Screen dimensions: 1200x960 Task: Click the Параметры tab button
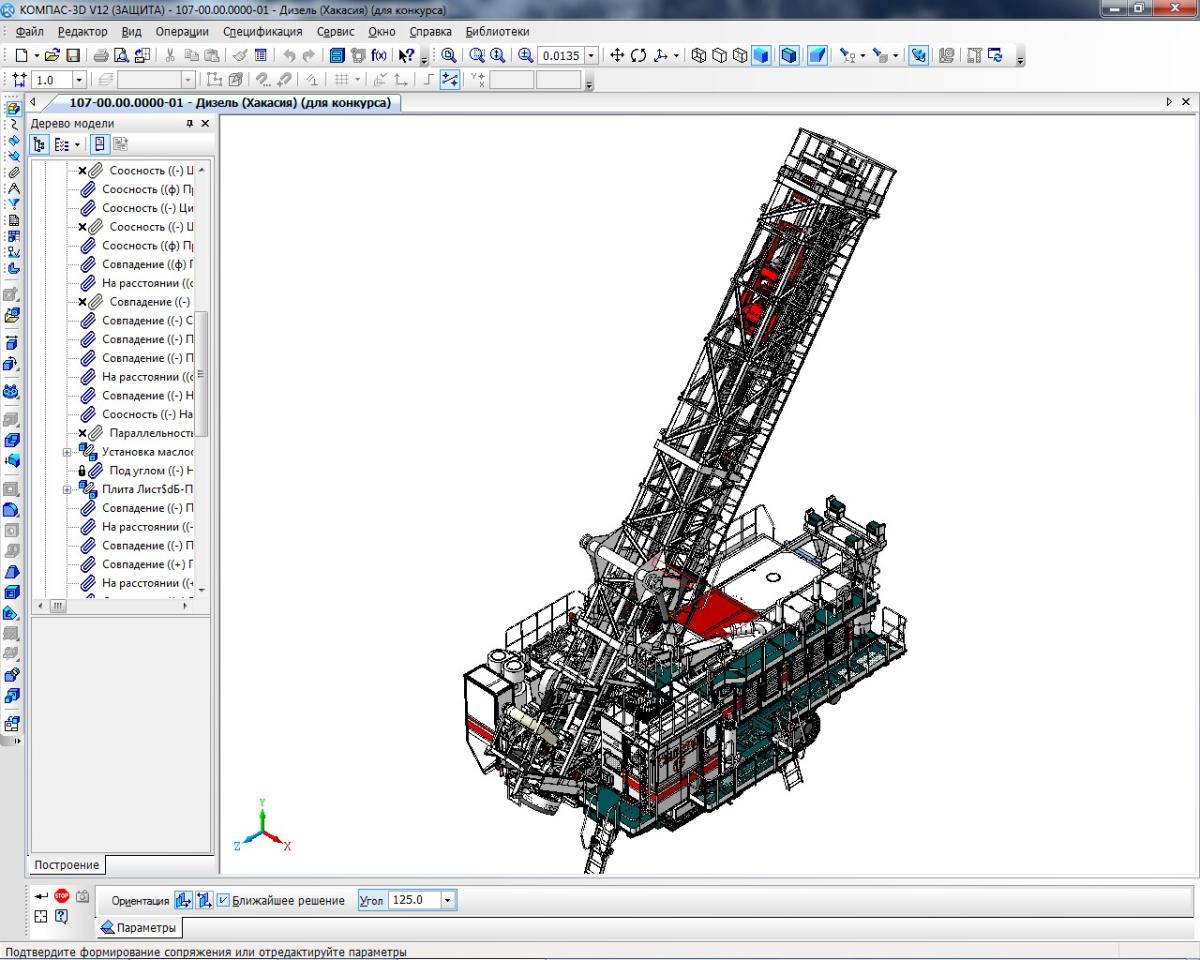click(138, 928)
